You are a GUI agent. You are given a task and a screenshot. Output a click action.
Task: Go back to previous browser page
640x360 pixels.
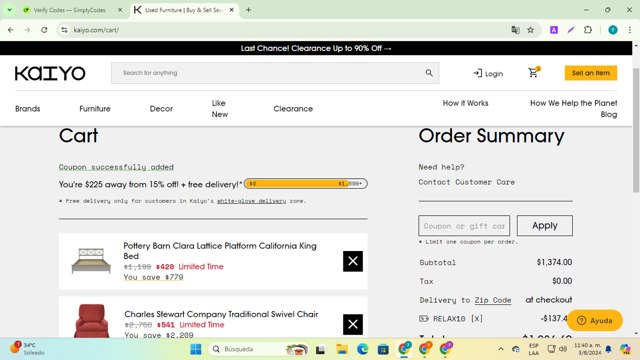point(11,30)
